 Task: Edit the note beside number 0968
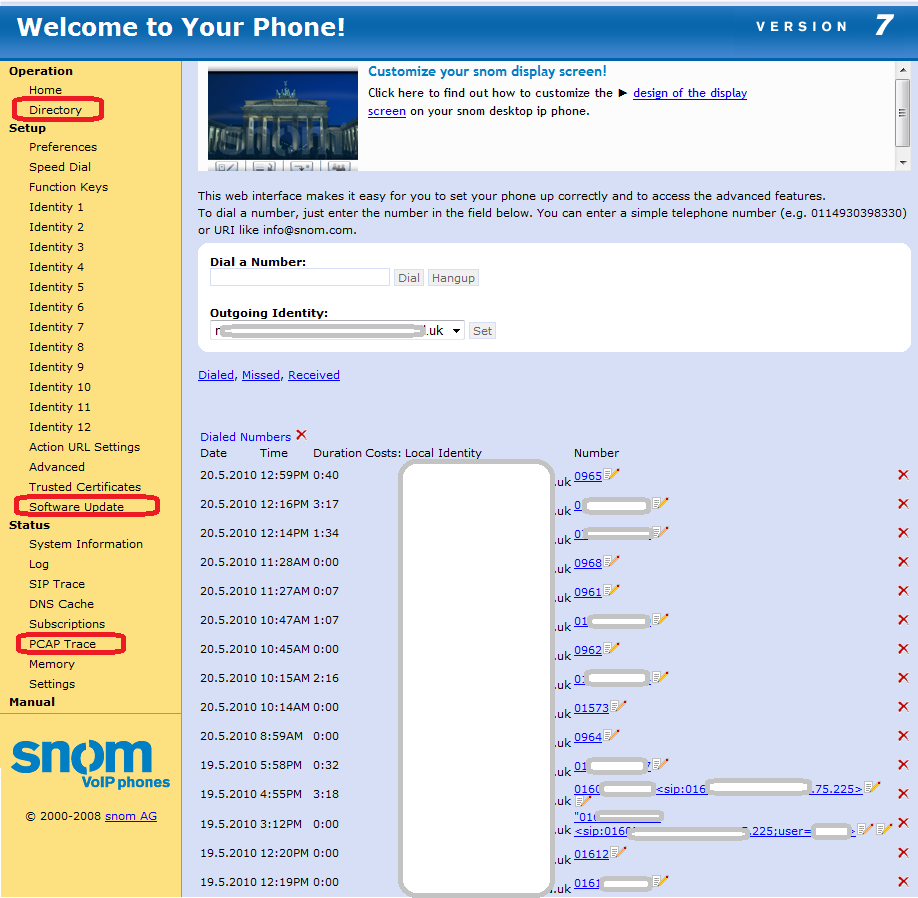[x=608, y=561]
